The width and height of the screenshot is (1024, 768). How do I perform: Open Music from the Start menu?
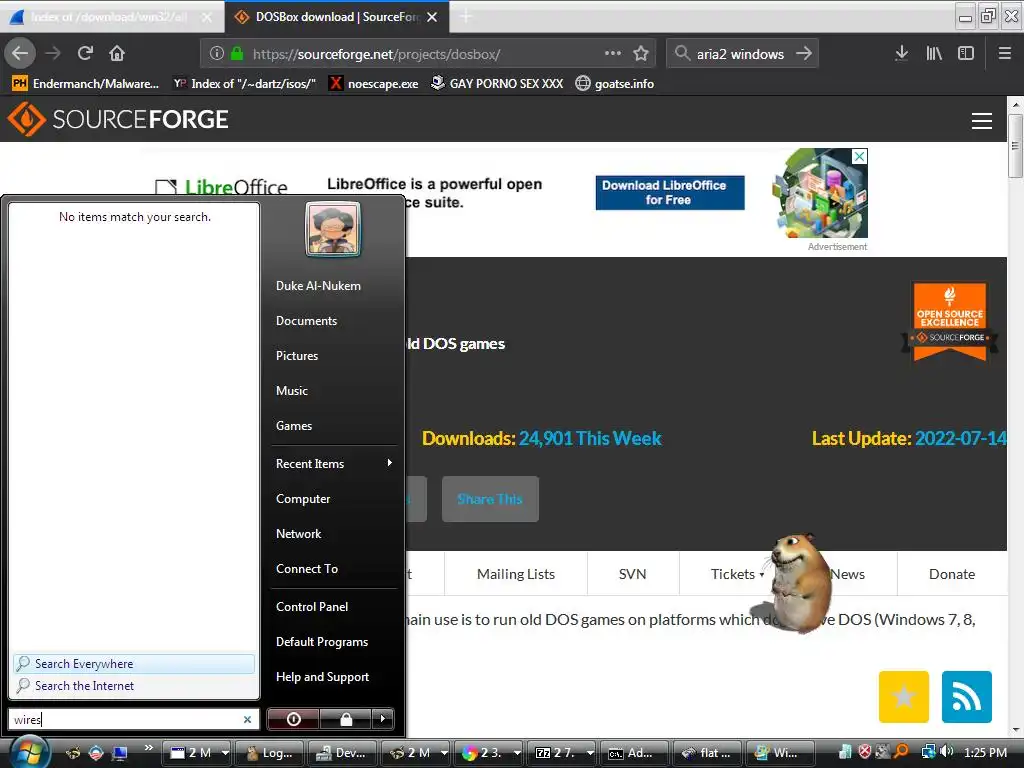click(292, 391)
